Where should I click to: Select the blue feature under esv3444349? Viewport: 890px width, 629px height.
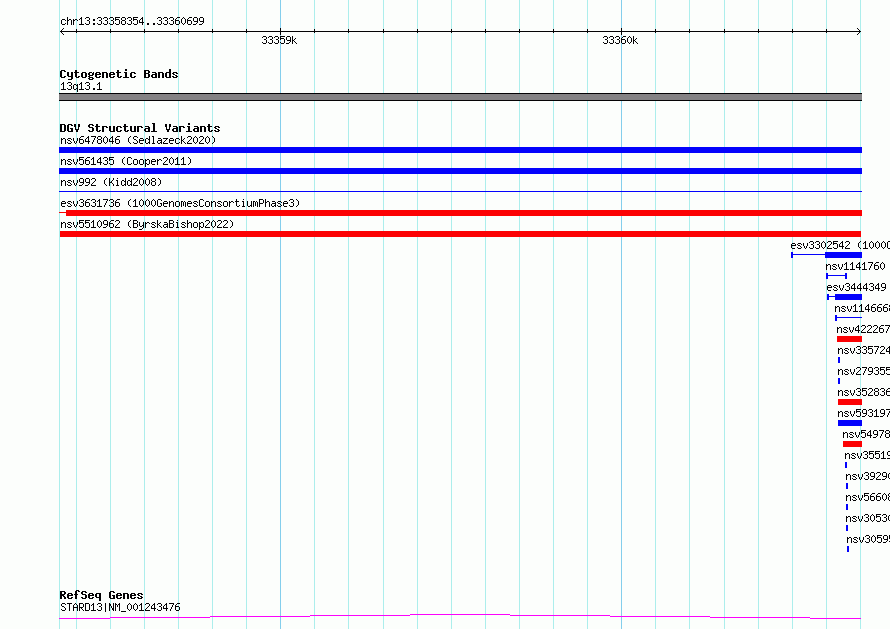845,297
